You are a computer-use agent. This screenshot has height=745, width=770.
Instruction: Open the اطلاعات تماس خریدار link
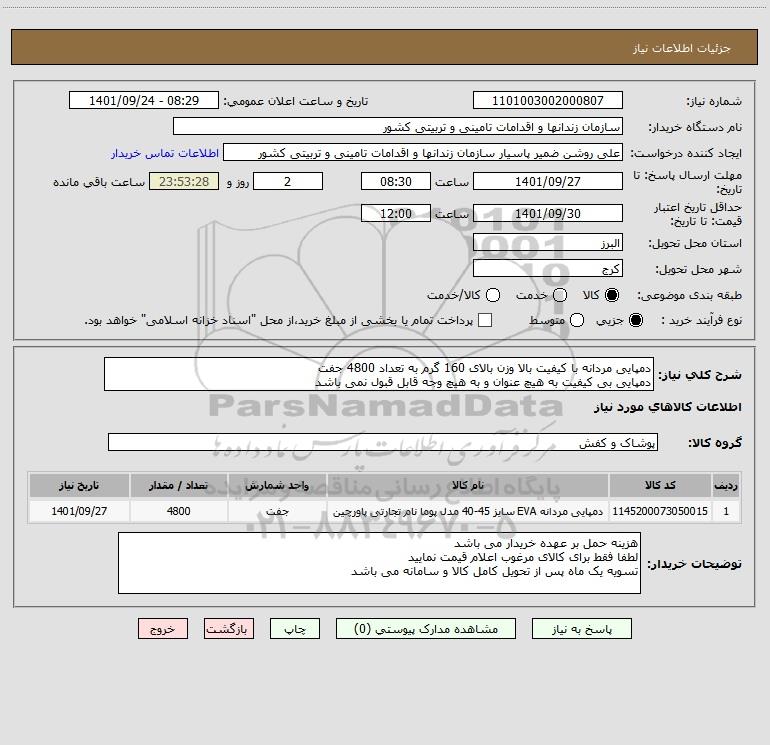pyautogui.click(x=165, y=153)
